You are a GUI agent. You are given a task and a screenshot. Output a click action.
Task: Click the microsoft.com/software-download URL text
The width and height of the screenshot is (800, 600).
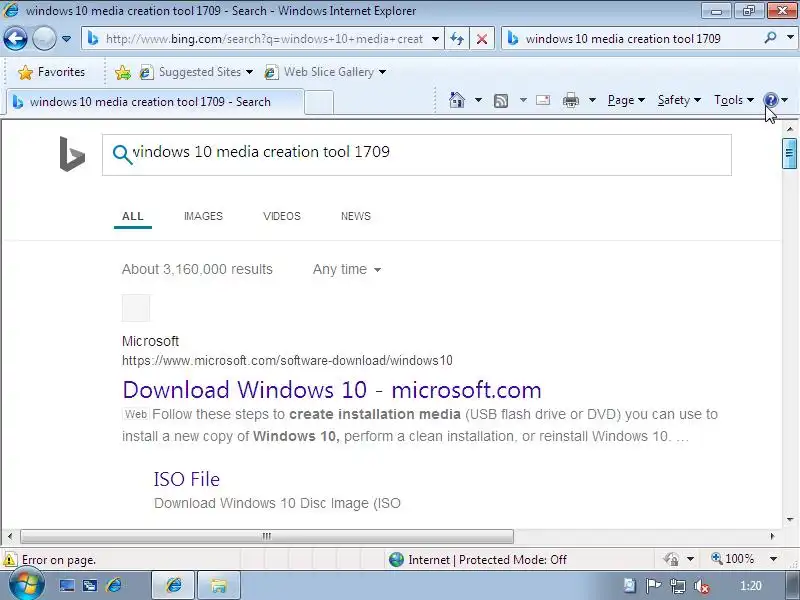coord(287,361)
